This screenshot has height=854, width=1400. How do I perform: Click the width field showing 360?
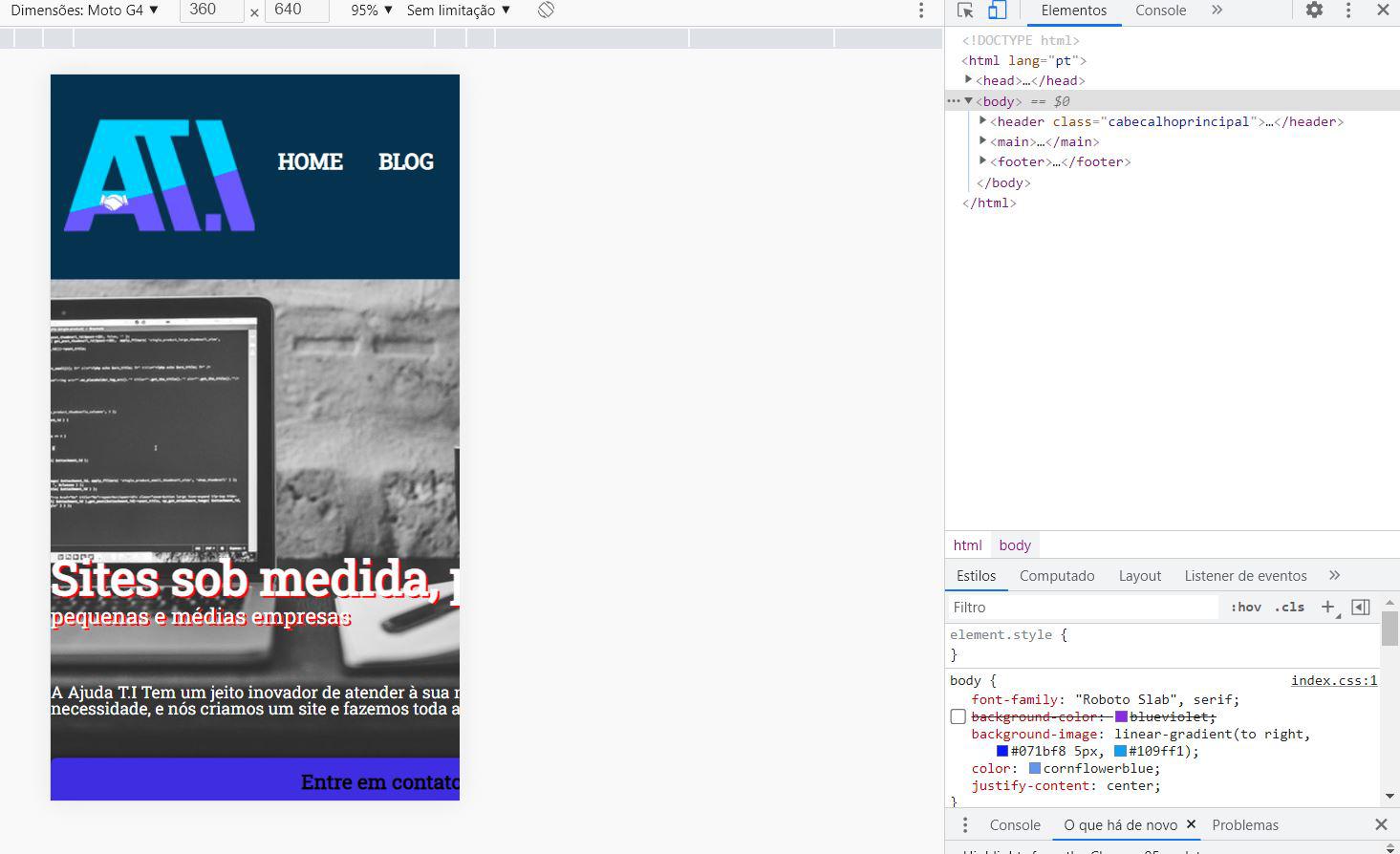pyautogui.click(x=211, y=11)
